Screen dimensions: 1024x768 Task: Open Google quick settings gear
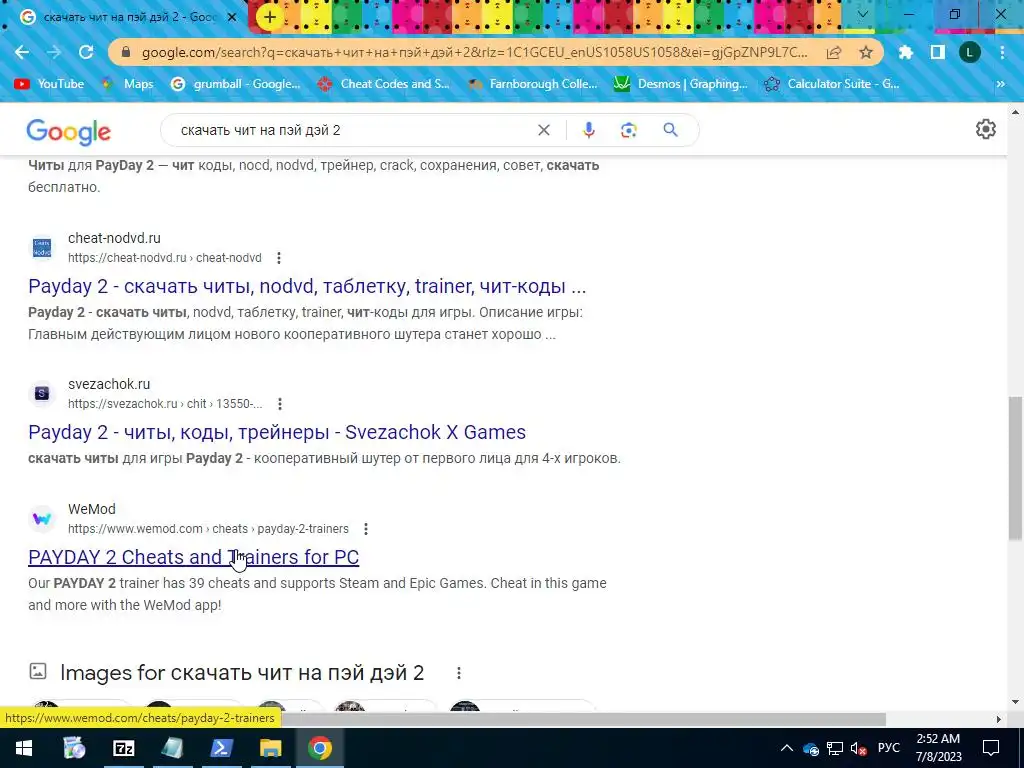pos(985,129)
